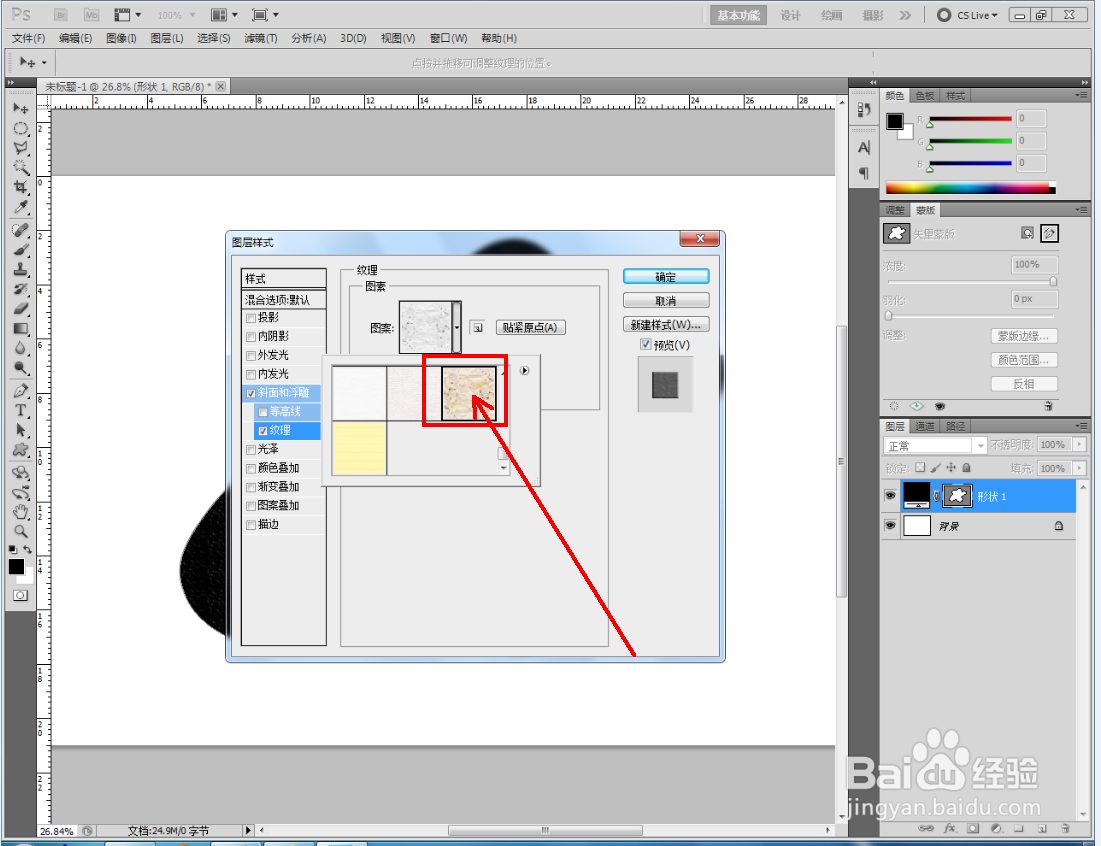1101x846 pixels.
Task: Select the Brush tool
Action: tap(20, 250)
